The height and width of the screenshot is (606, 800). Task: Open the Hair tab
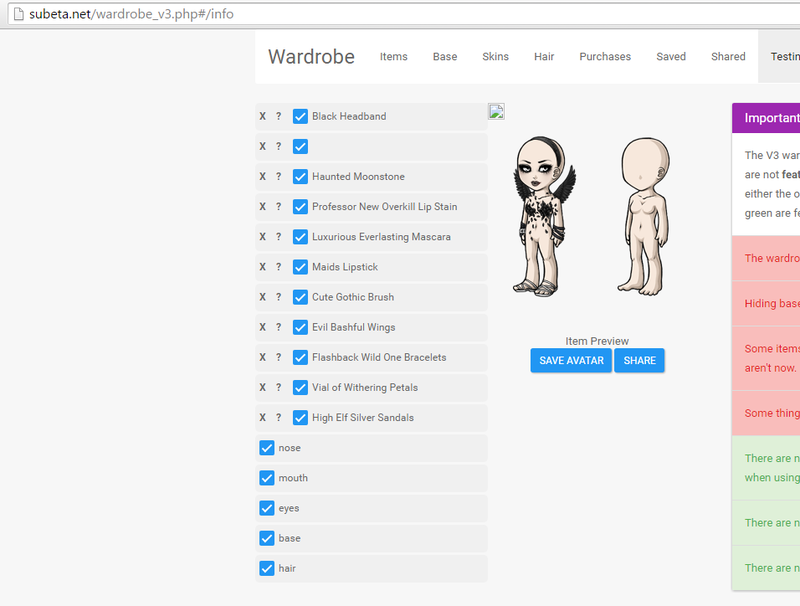[544, 57]
